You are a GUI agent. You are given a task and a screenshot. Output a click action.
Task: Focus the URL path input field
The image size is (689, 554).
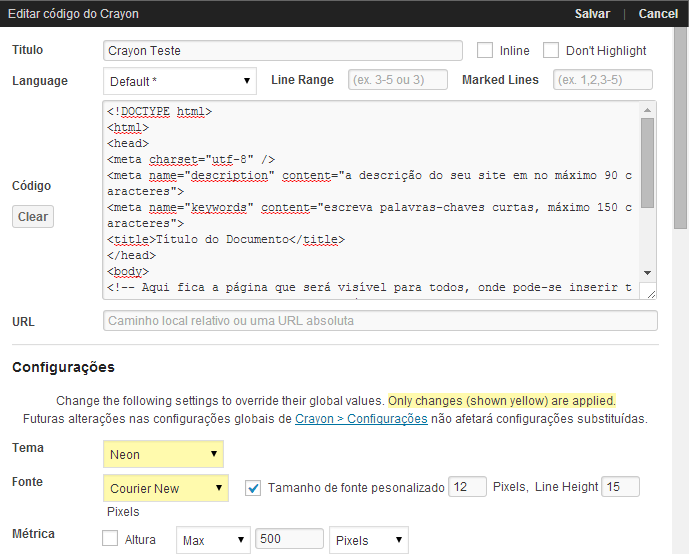[x=380, y=321]
